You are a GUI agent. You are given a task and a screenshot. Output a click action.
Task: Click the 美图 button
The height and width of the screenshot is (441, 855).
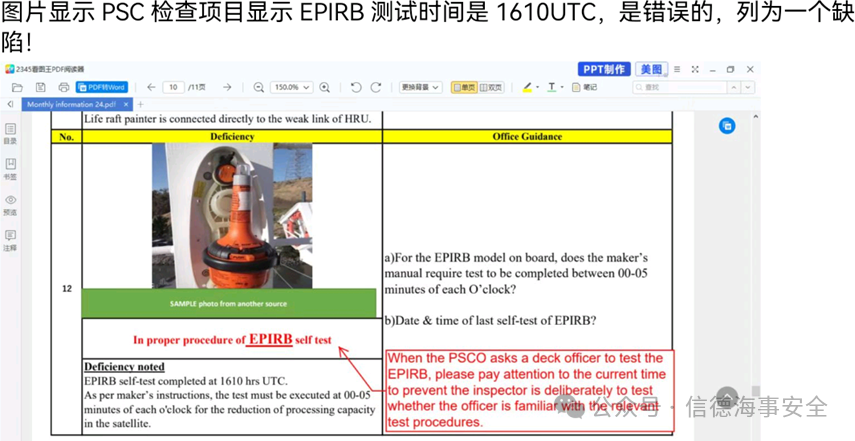(x=652, y=69)
